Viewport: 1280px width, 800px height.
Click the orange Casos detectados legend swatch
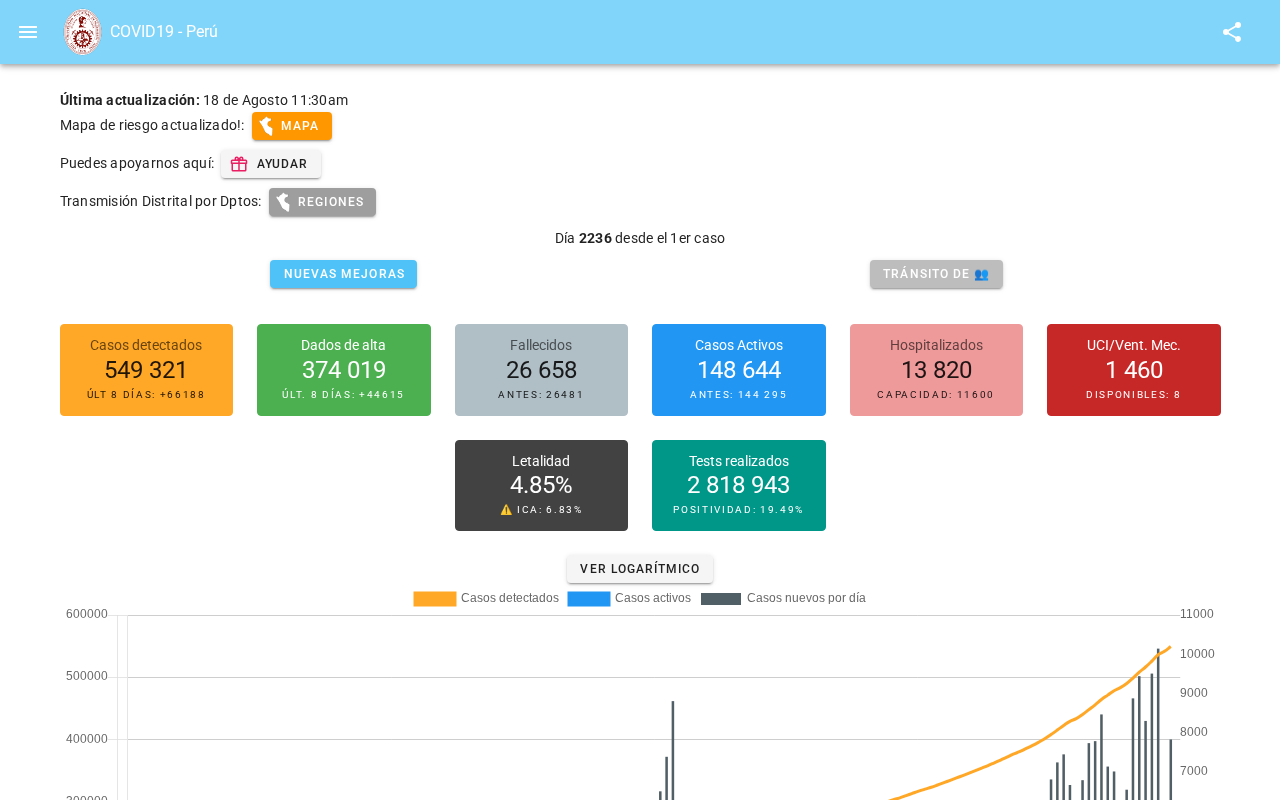coord(435,599)
